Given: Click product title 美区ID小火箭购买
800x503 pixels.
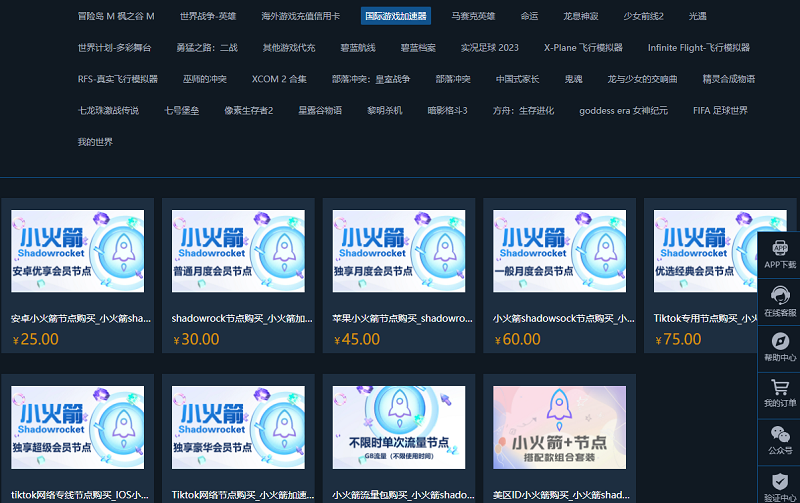Looking at the screenshot, I should coord(561,495).
